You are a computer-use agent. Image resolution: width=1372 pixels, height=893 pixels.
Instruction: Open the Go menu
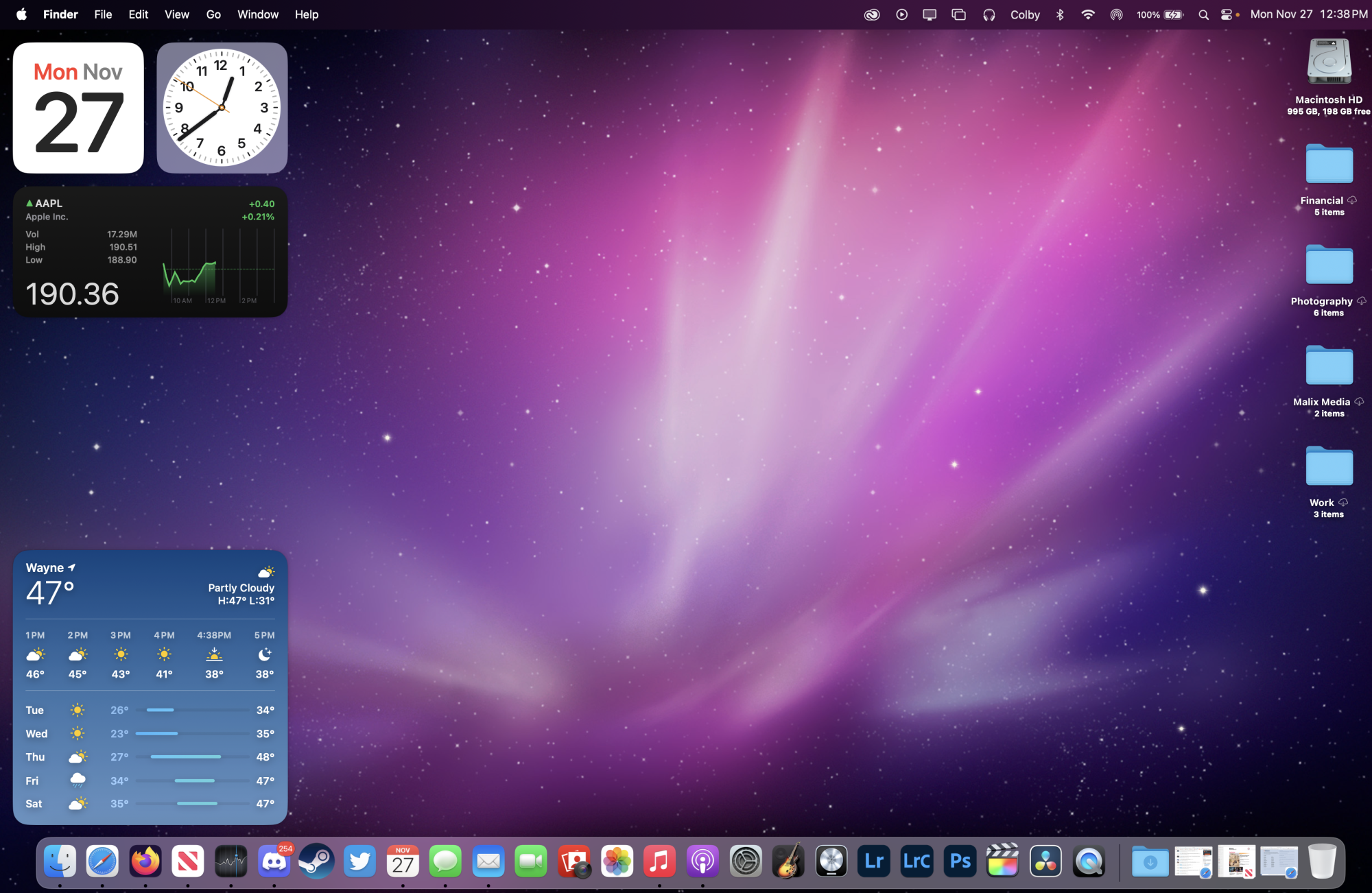tap(213, 14)
